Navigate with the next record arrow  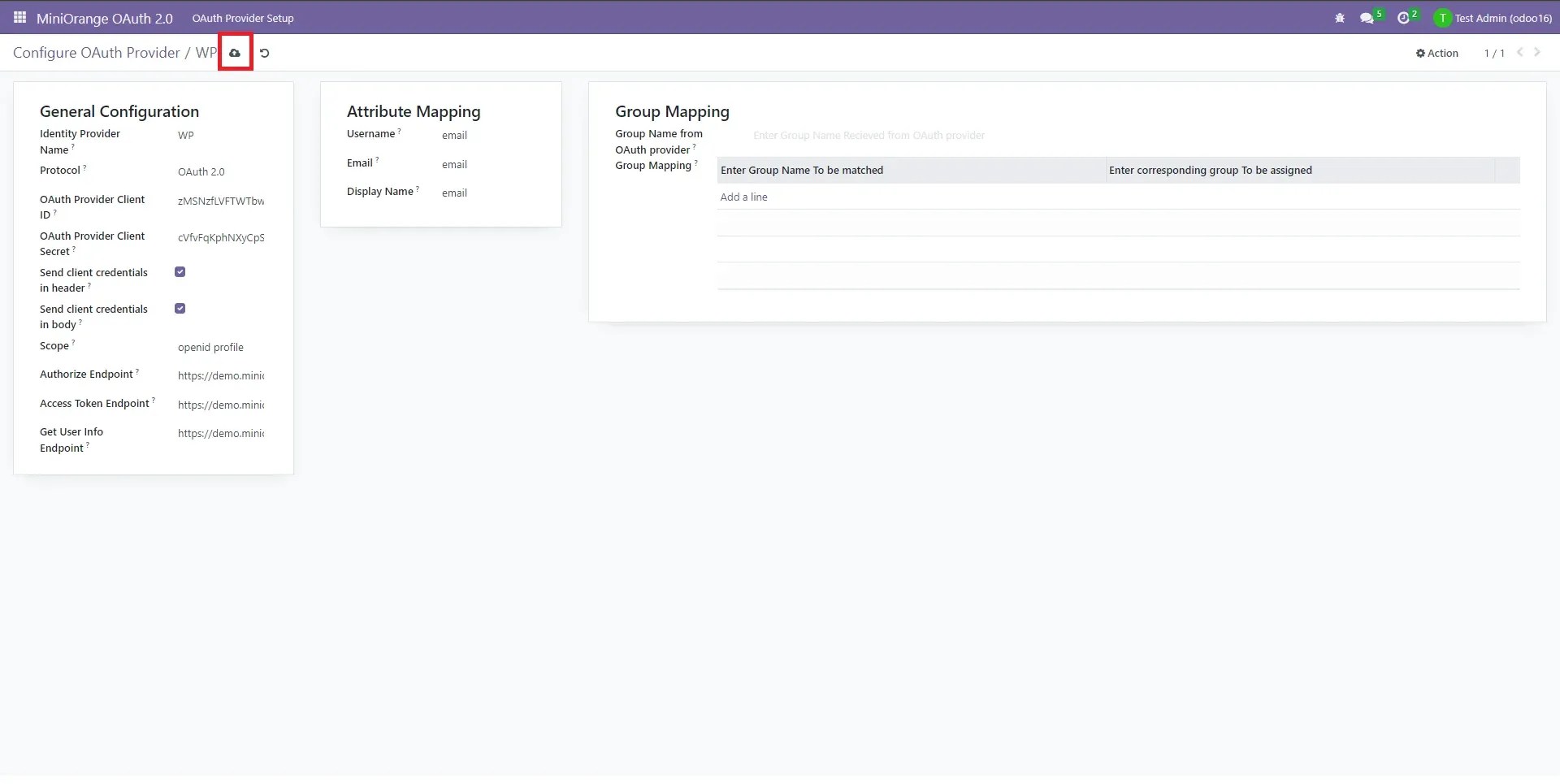click(x=1536, y=52)
